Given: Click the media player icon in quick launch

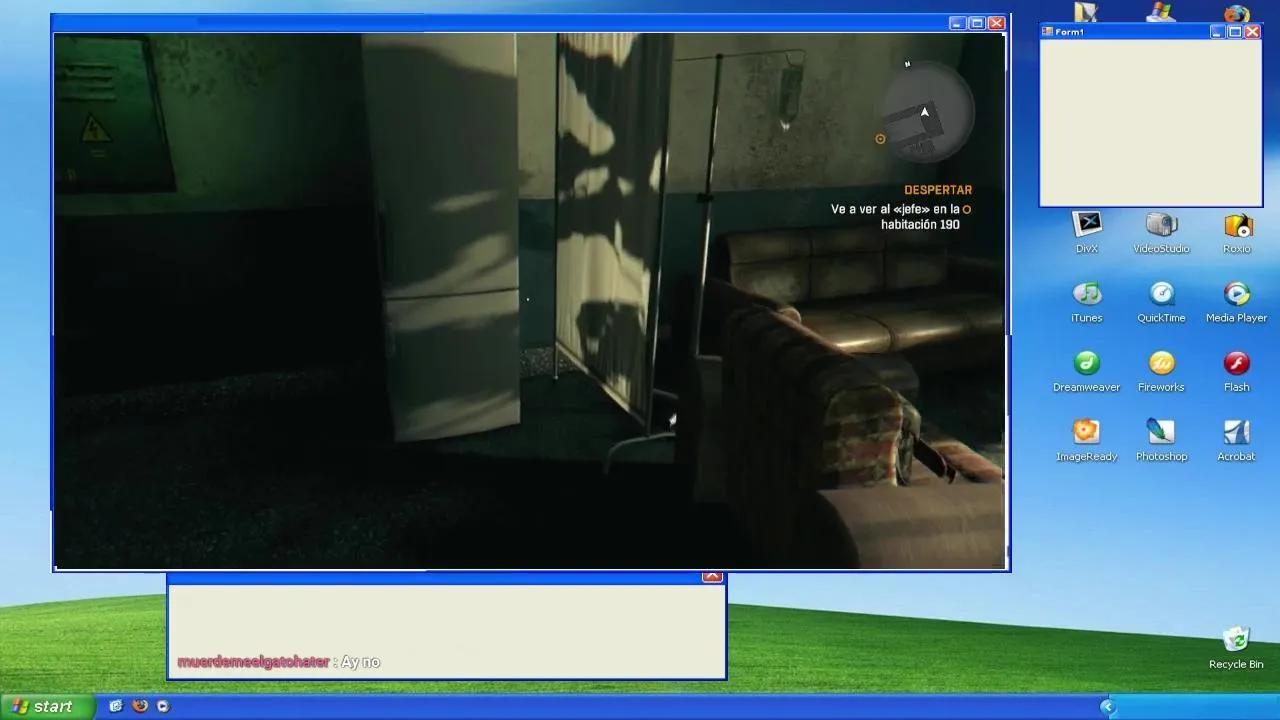Looking at the screenshot, I should pos(163,706).
